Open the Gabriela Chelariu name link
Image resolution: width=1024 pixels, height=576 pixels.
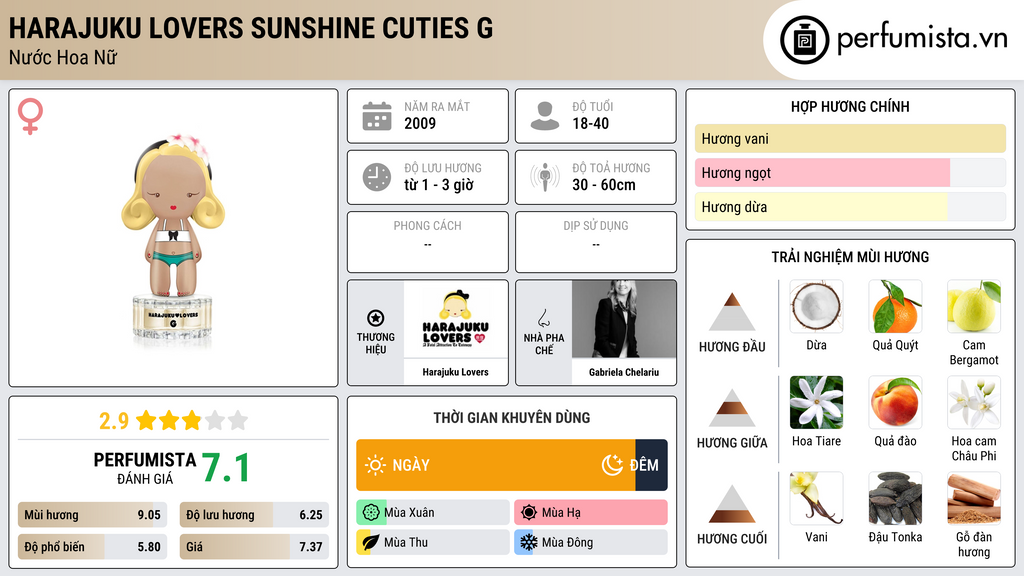pos(624,372)
